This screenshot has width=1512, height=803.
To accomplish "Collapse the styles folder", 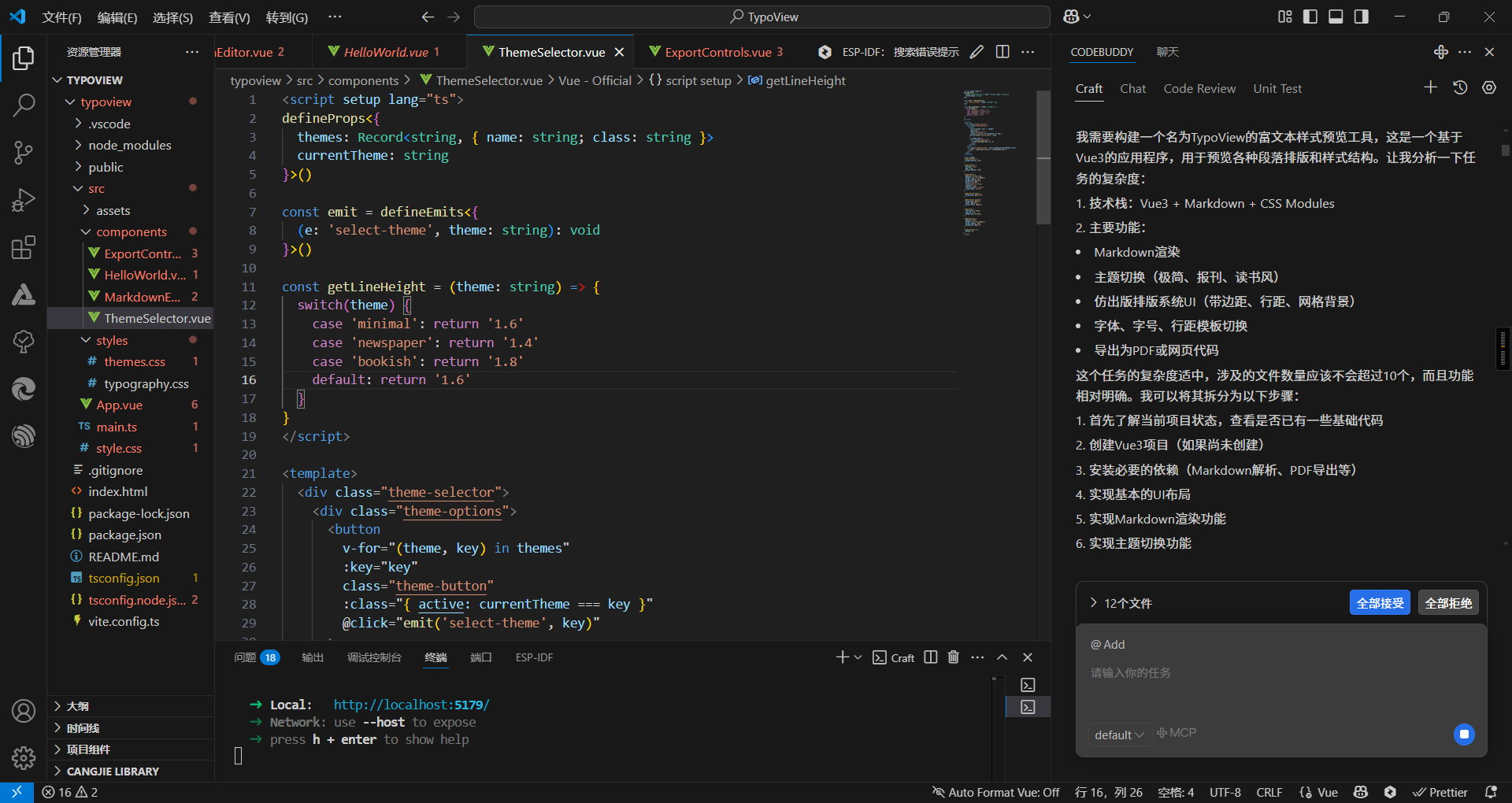I will (x=111, y=340).
